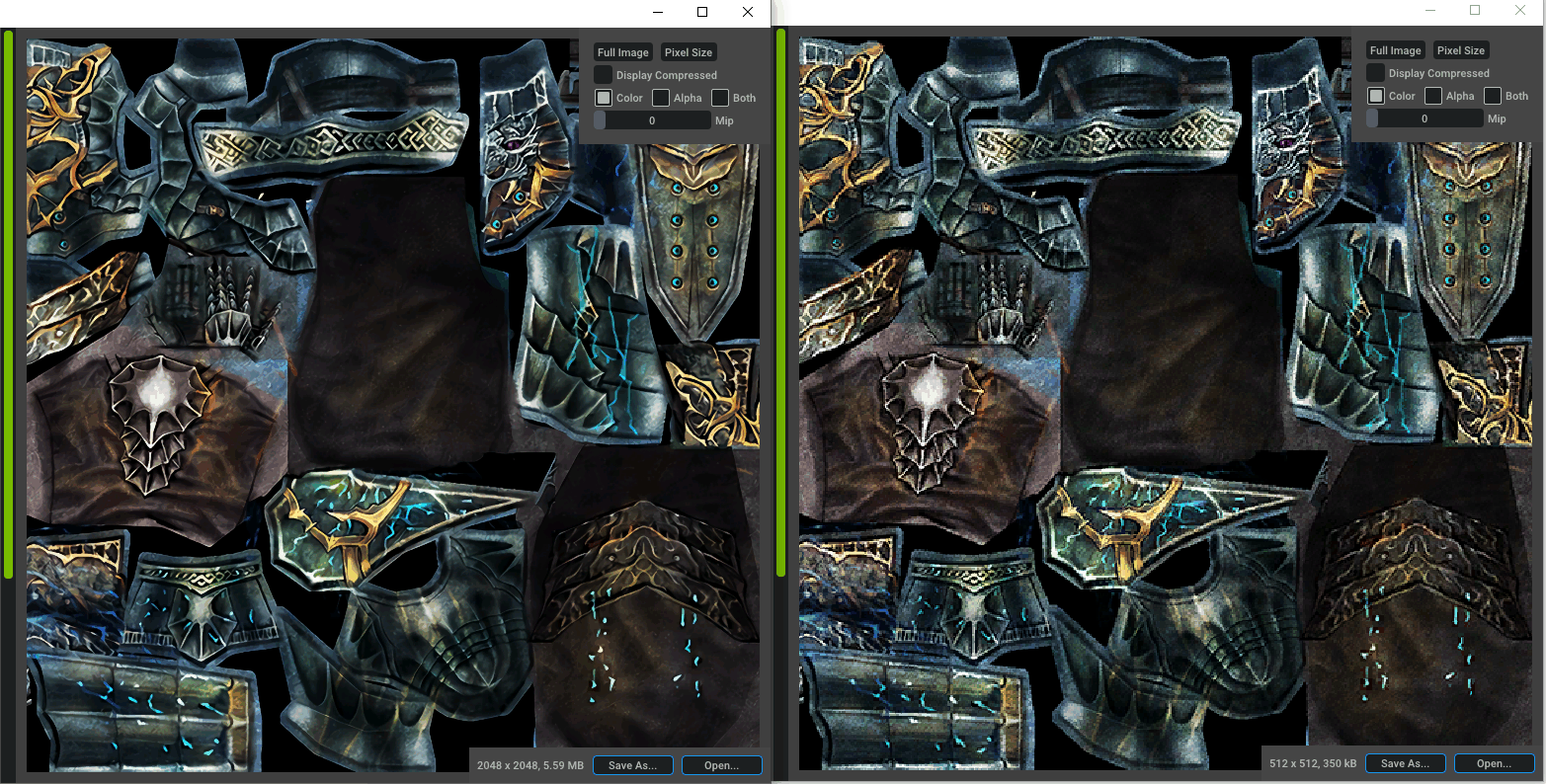1546x784 pixels.
Task: Click the 2048 x 2048, 5.59 MB status text
Action: tap(530, 765)
